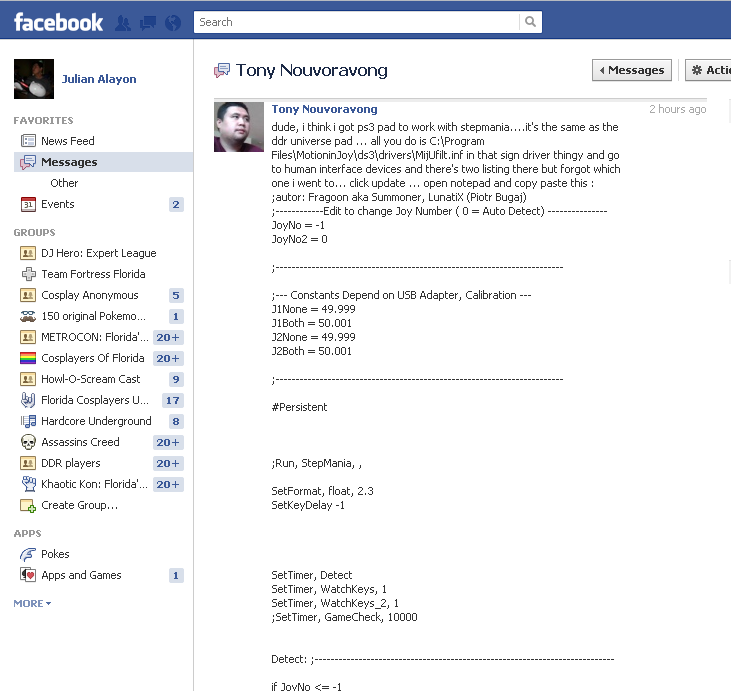Click the Khaotic Kon fist icon
This screenshot has width=731, height=691.
coord(28,484)
